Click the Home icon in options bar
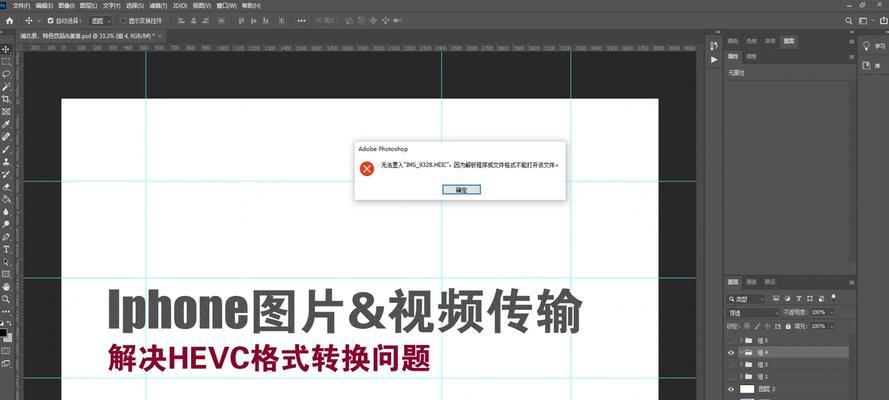The image size is (889, 400). pos(10,20)
